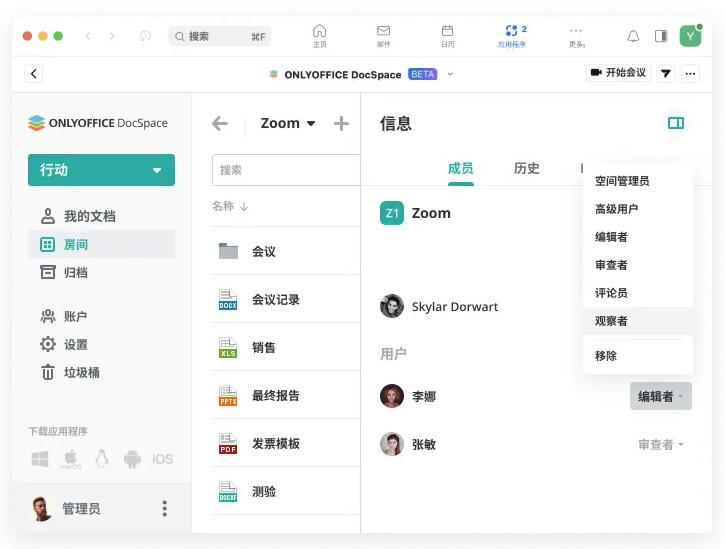Start a meeting with 开始会议 button
This screenshot has height=549, width=725.
pyautogui.click(x=618, y=73)
